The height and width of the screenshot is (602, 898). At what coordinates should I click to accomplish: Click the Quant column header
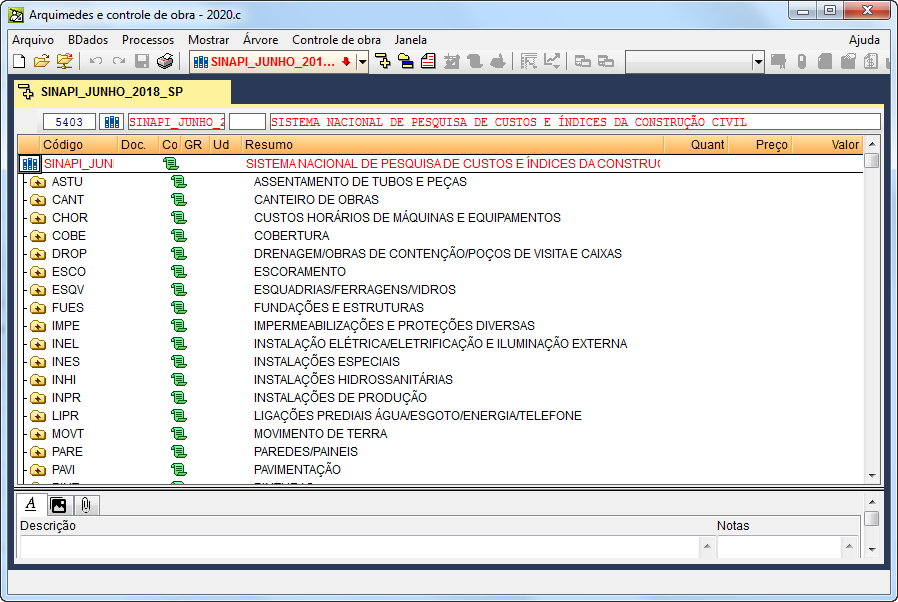(696, 145)
